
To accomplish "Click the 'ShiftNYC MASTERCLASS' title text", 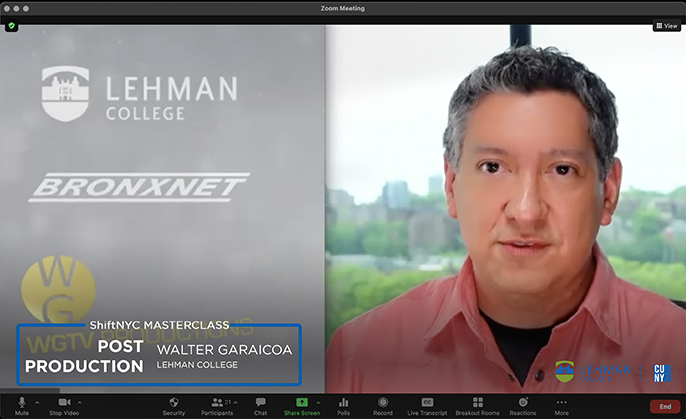I will [159, 325].
